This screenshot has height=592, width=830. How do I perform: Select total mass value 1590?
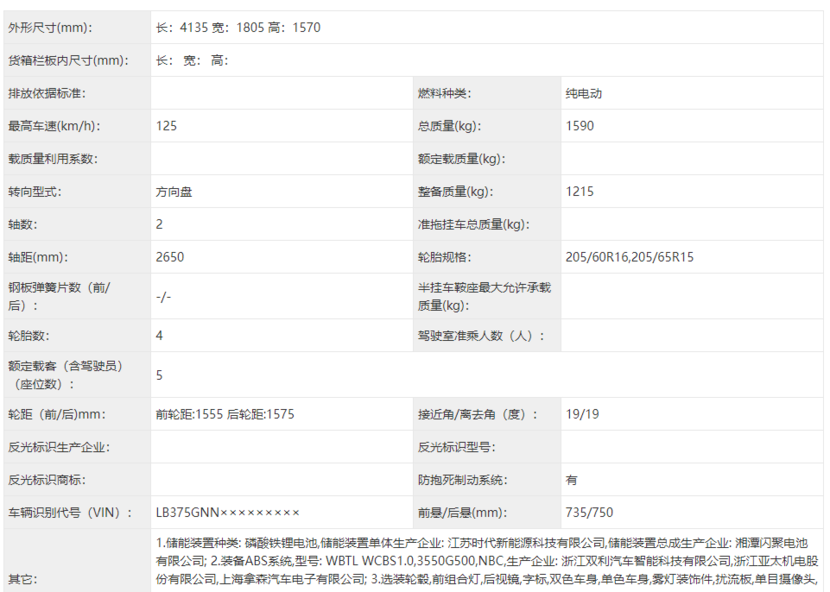[x=580, y=126]
